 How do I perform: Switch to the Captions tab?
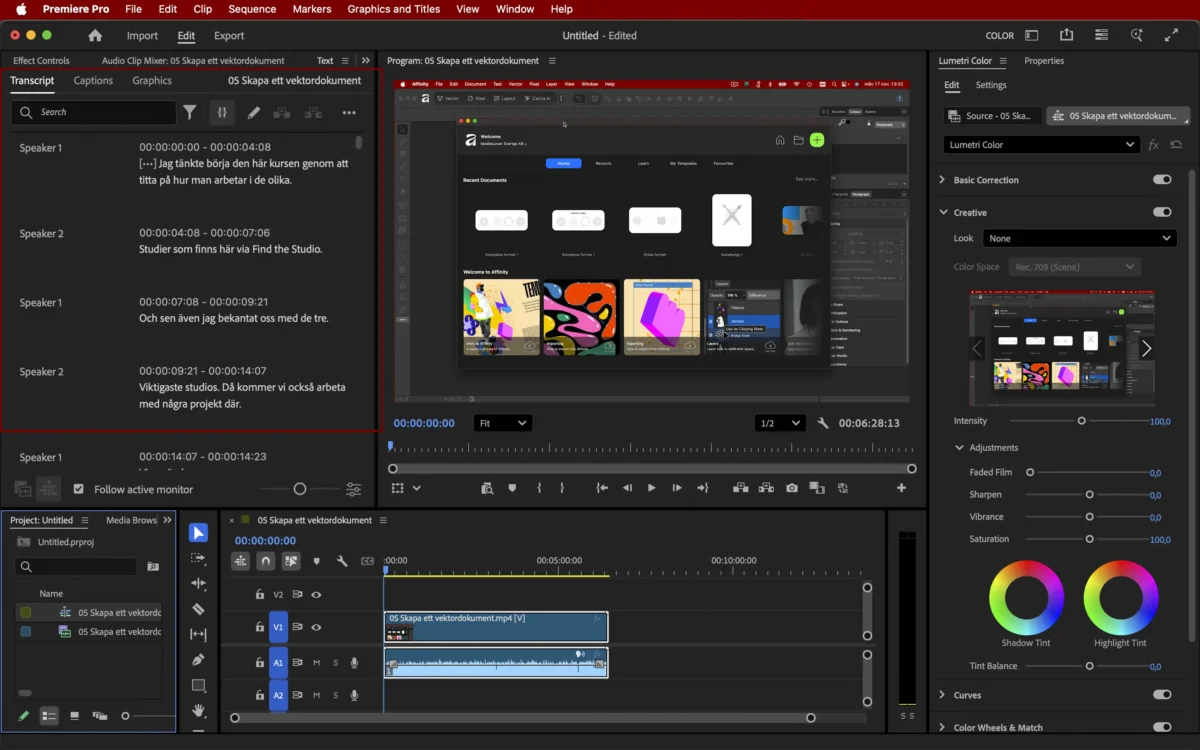tap(92, 80)
